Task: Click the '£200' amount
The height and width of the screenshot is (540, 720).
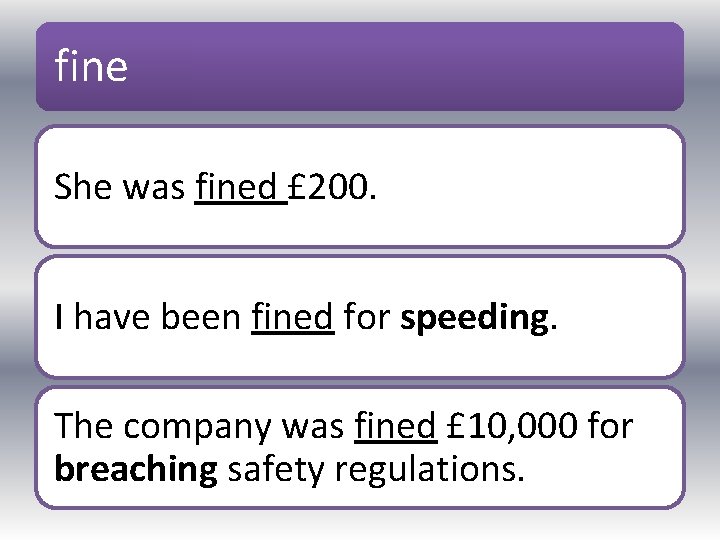Action: point(328,187)
